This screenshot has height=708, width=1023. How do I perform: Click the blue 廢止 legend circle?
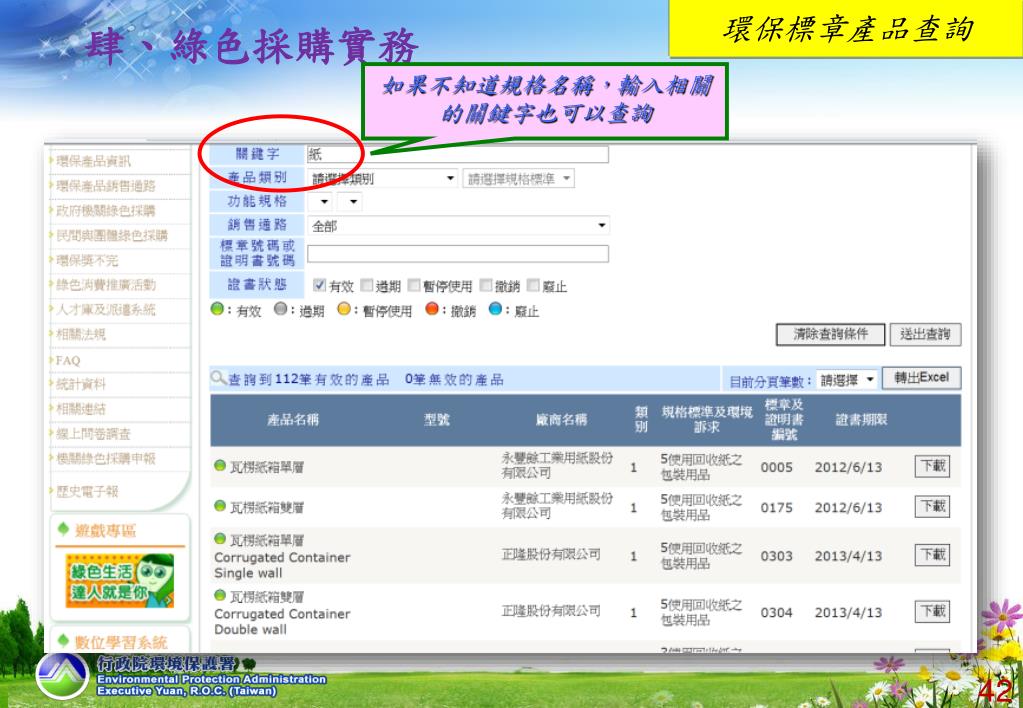(495, 309)
